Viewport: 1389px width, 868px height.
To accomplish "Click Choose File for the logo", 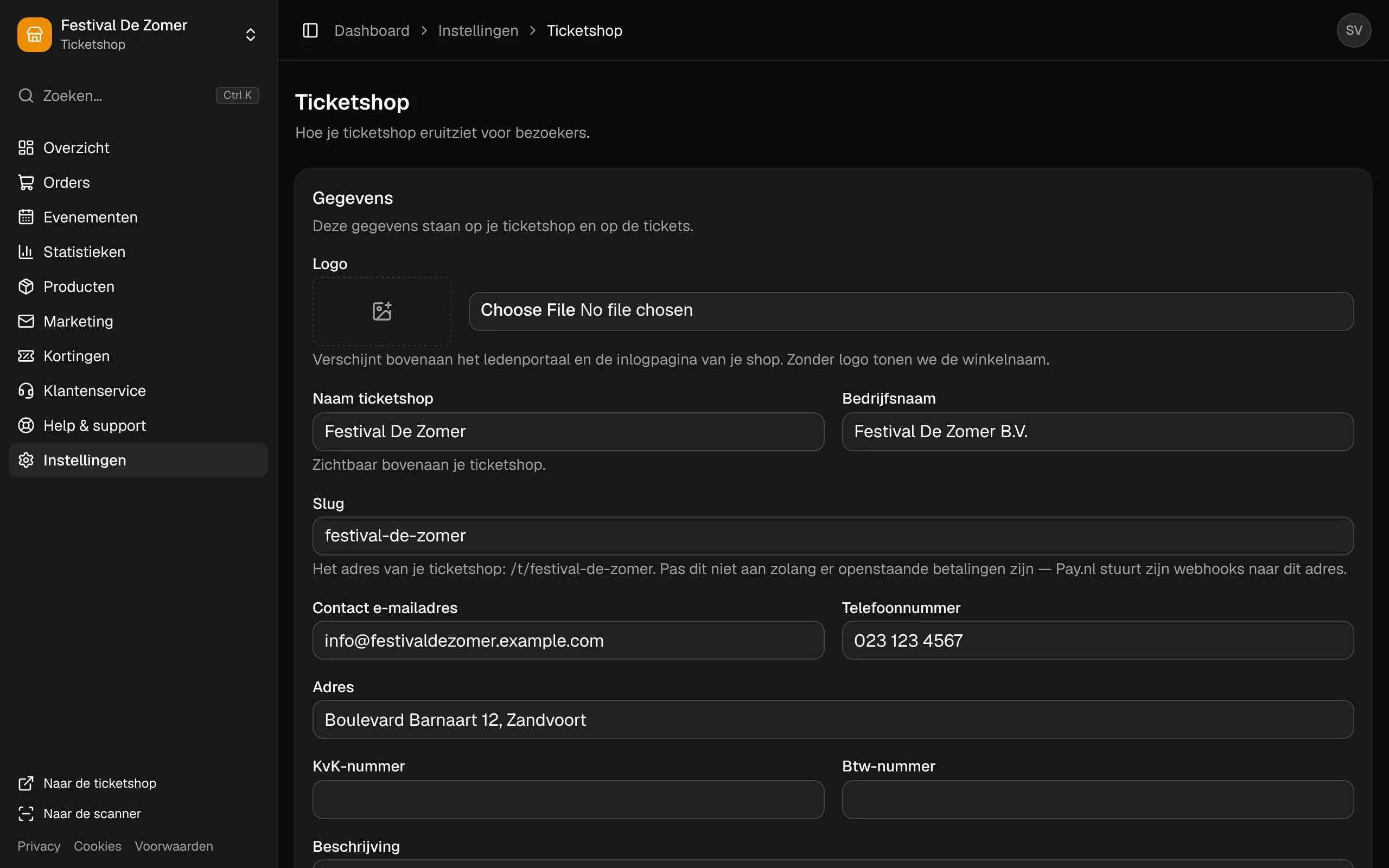I will 527,310.
